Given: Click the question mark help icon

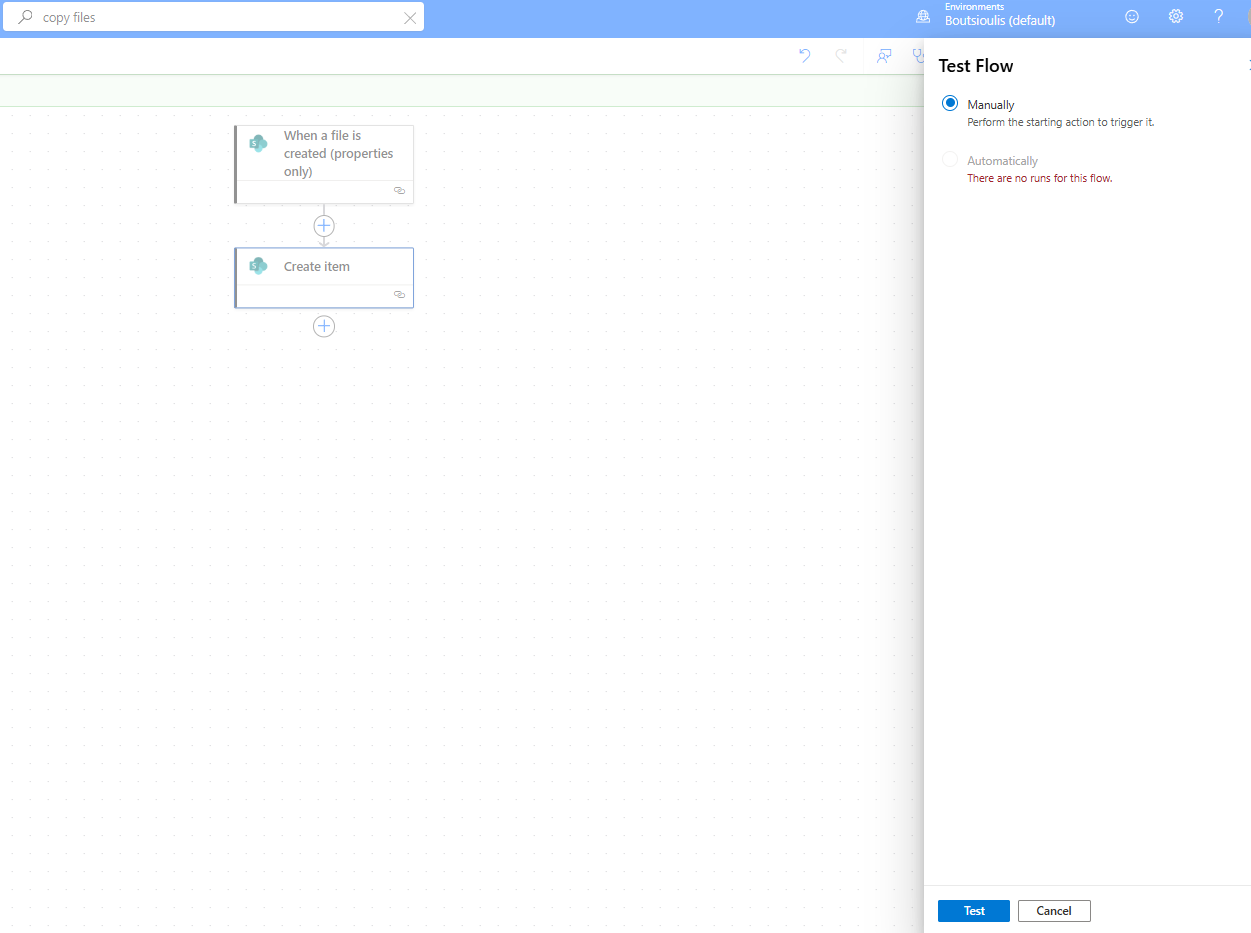Looking at the screenshot, I should 1218,17.
